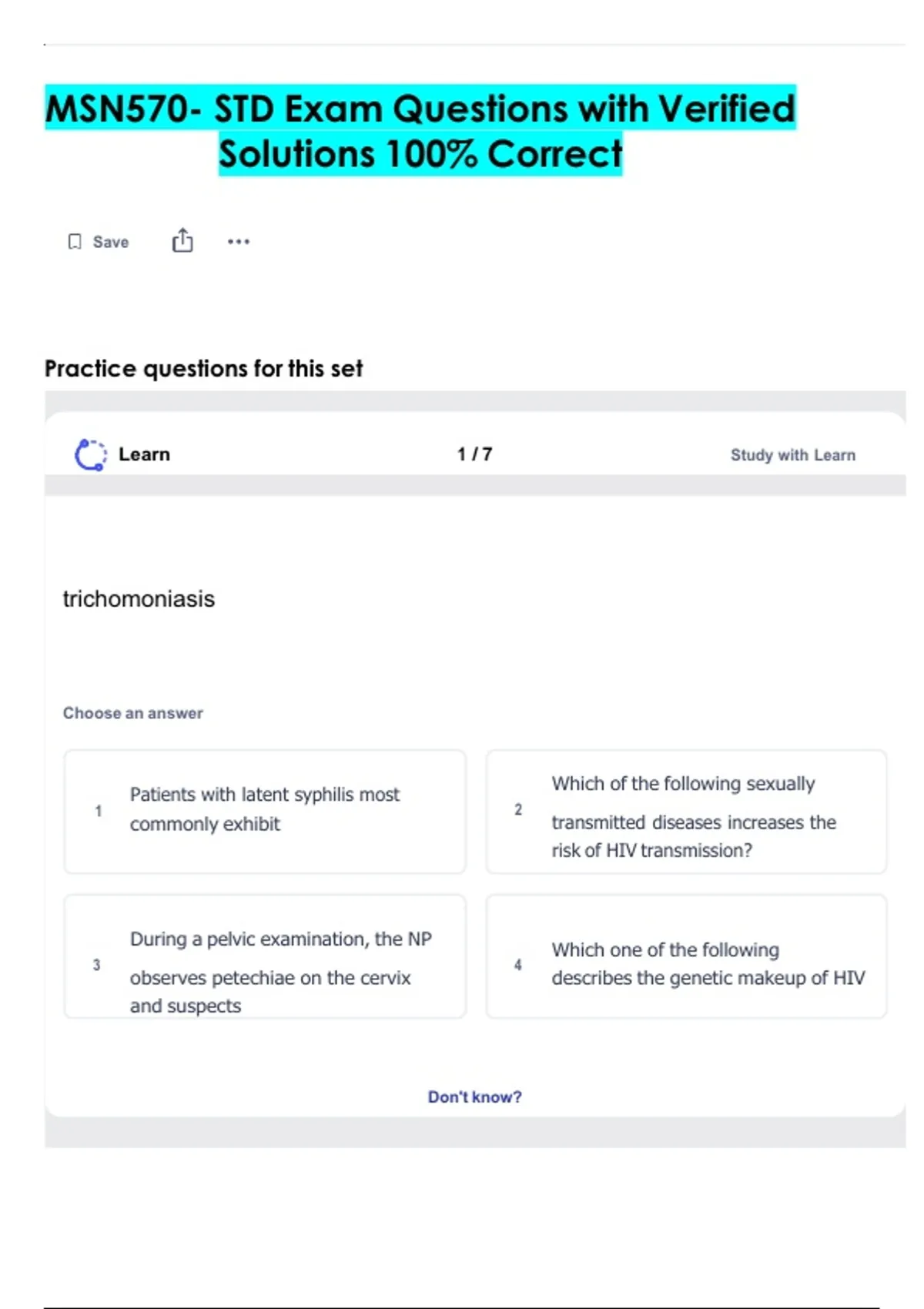The image size is (924, 1309).
Task: Click the Practice questions for this set heading
Action: [203, 369]
